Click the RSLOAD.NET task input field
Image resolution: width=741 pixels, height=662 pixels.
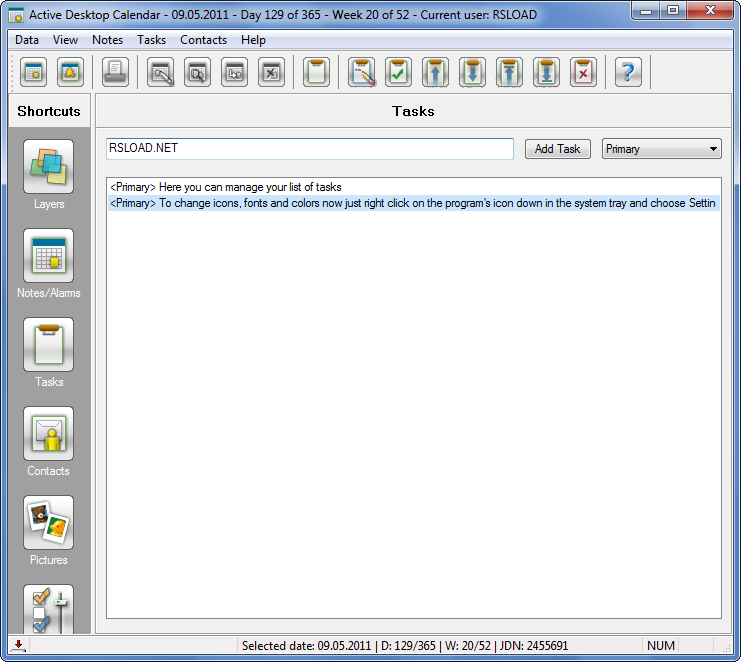pyautogui.click(x=310, y=148)
